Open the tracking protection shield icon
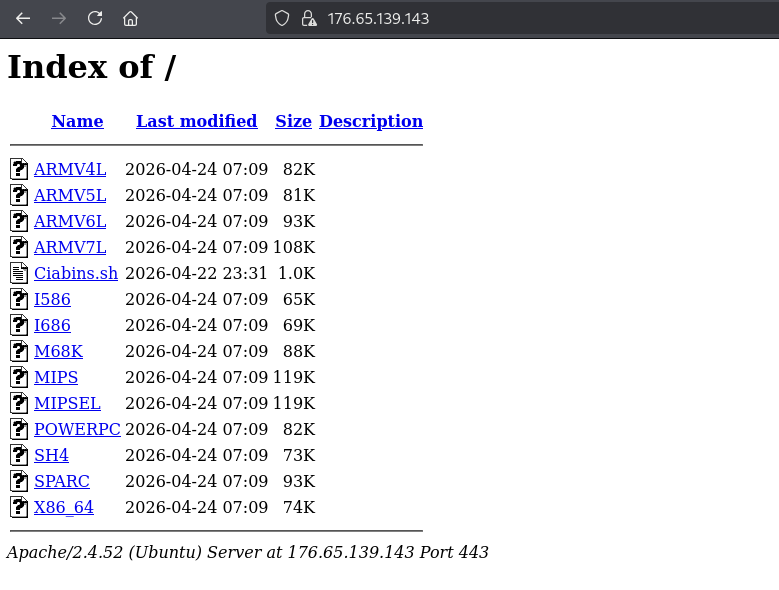 pyautogui.click(x=282, y=19)
